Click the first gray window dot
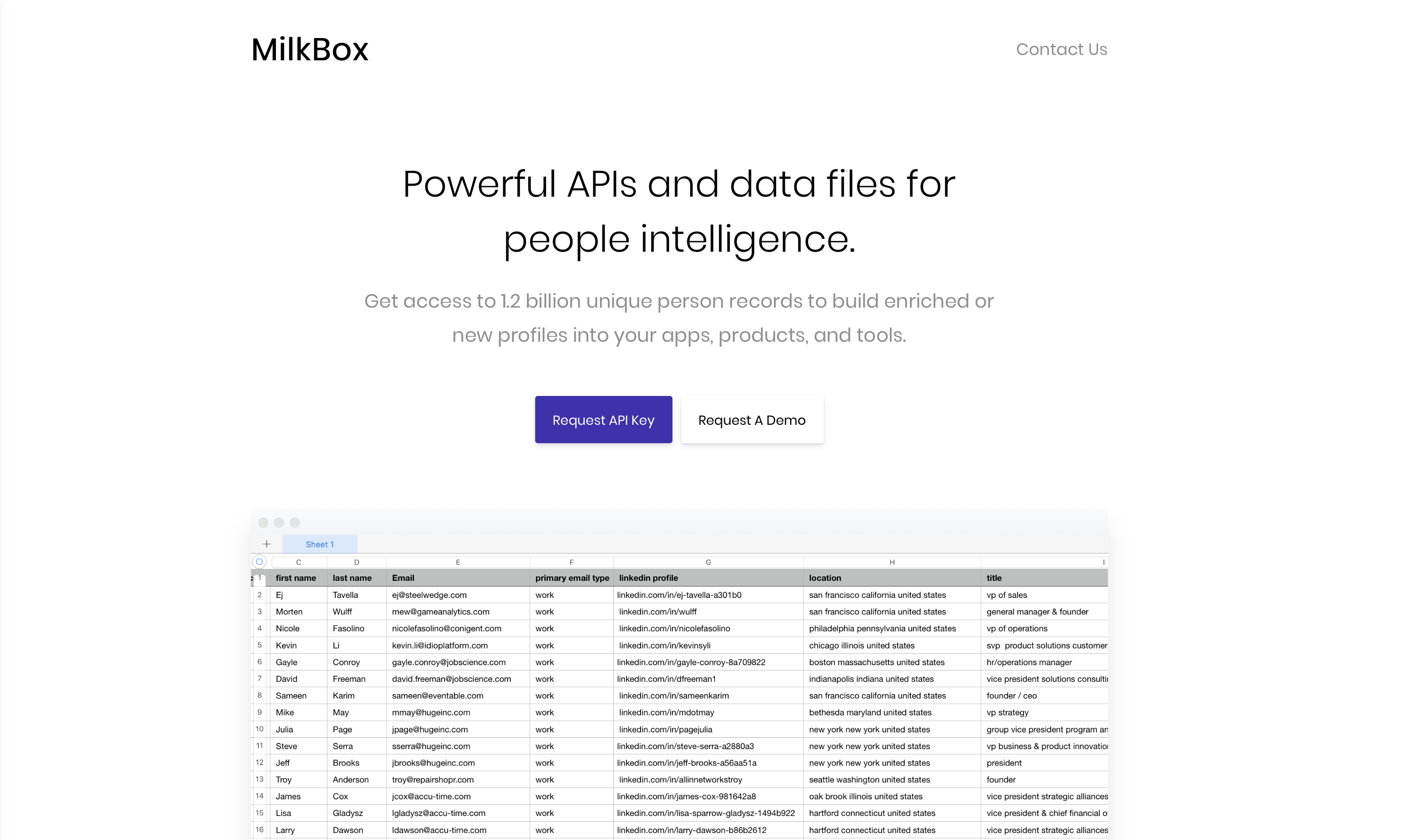The height and width of the screenshot is (840, 1407). (263, 522)
